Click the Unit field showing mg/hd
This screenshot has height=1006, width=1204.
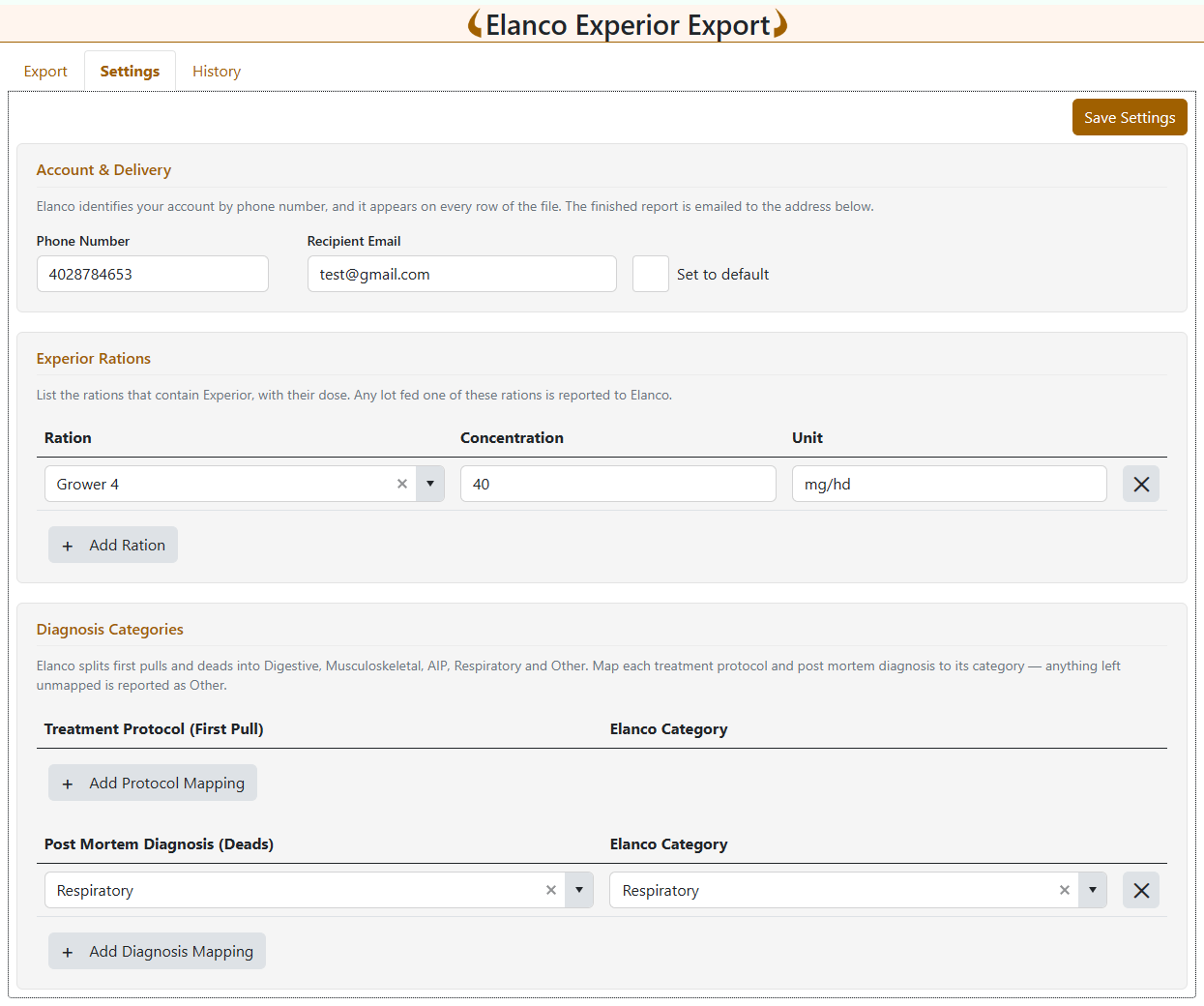950,484
